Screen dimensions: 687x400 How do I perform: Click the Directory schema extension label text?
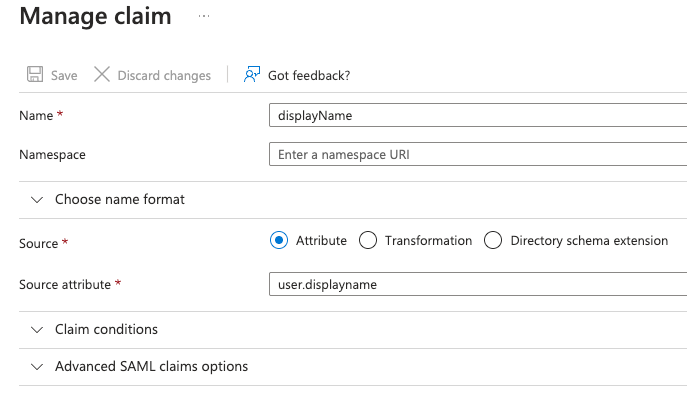589,241
